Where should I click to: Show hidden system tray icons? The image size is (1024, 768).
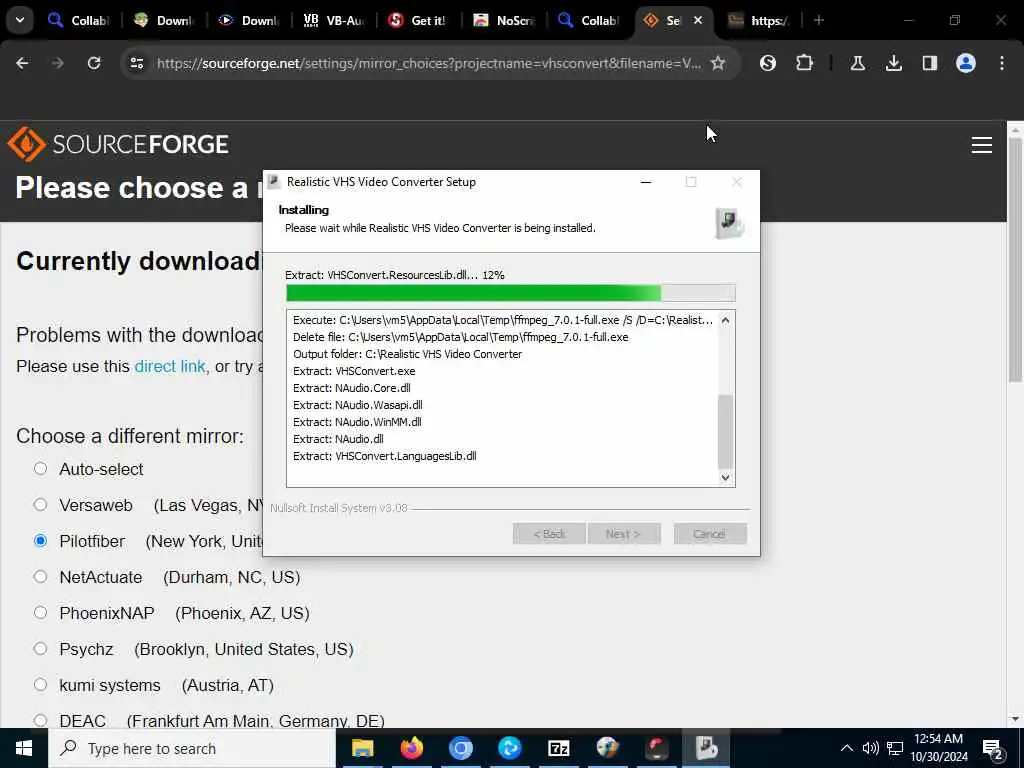[846, 748]
